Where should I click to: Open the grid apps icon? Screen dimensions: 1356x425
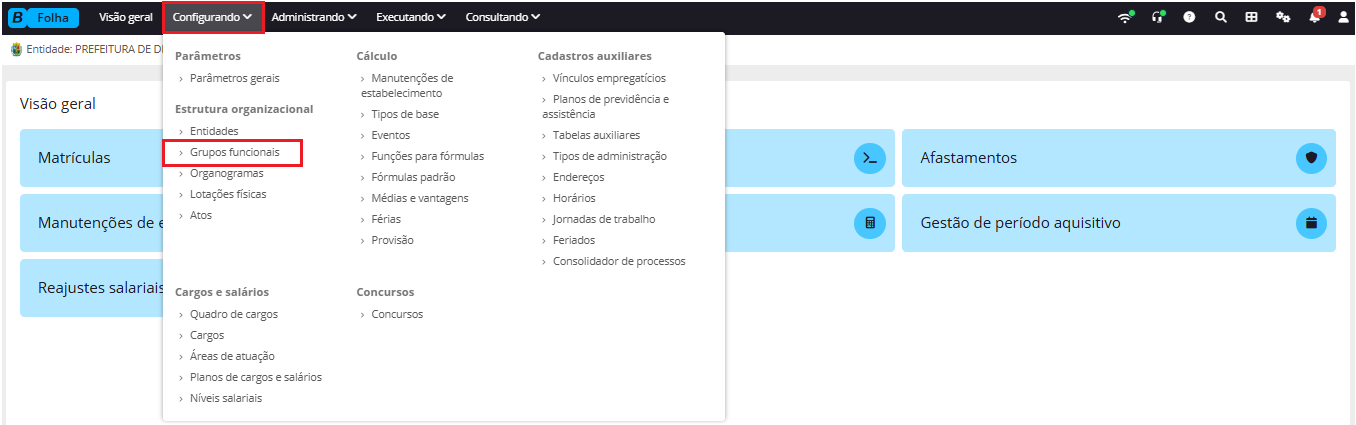pyautogui.click(x=1251, y=17)
